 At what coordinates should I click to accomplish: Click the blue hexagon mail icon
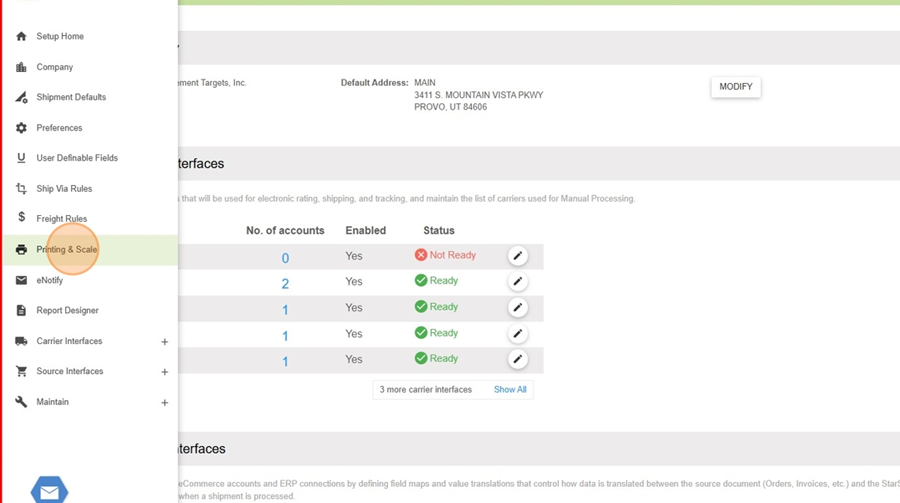[x=49, y=491]
